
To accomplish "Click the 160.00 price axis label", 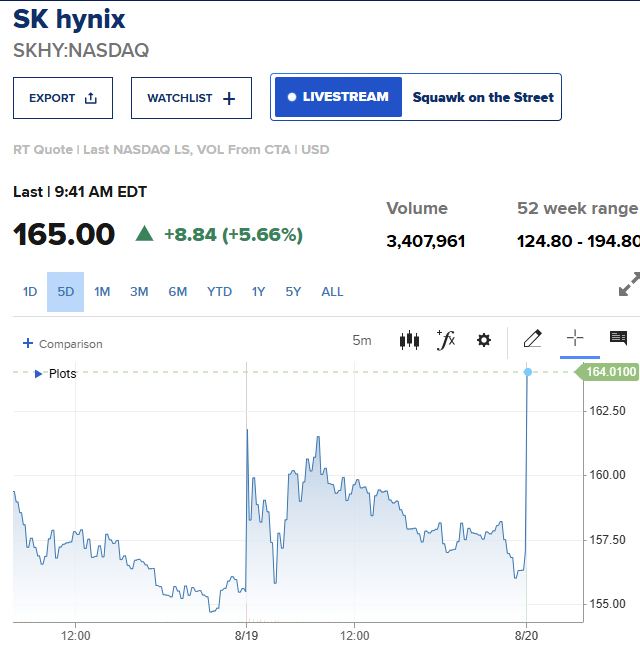I will [x=607, y=475].
